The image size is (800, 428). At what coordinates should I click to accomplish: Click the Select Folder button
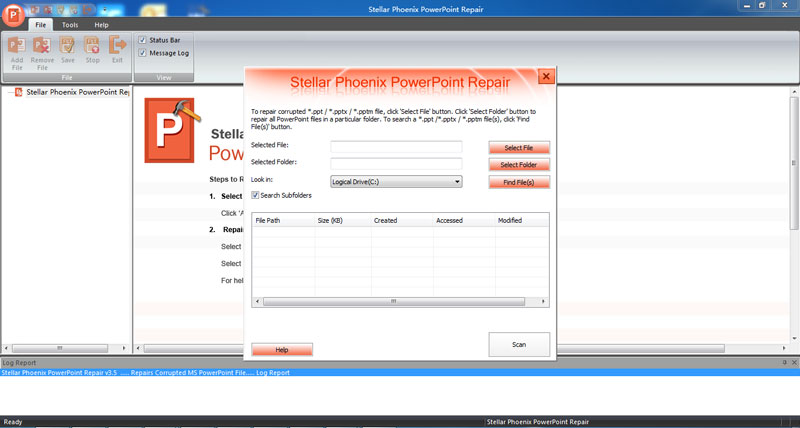(519, 165)
